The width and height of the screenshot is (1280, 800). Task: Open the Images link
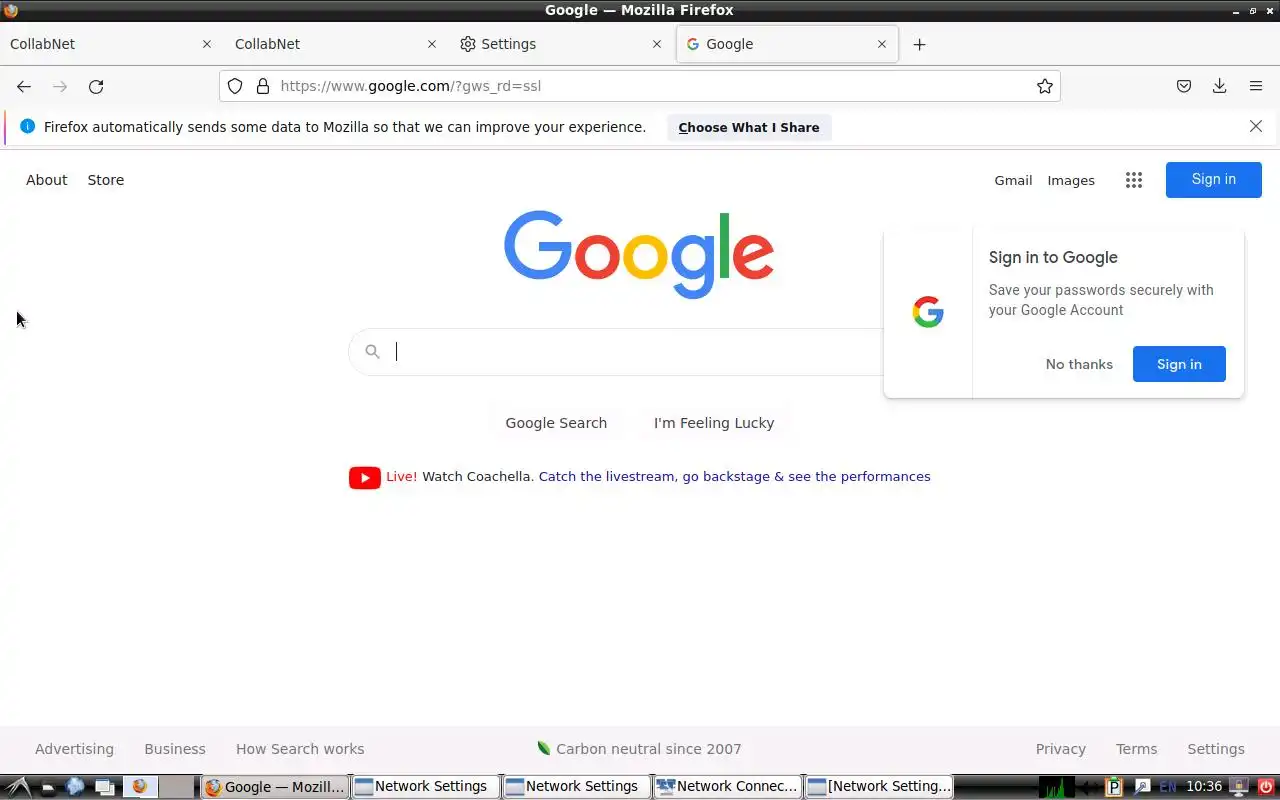[1071, 180]
